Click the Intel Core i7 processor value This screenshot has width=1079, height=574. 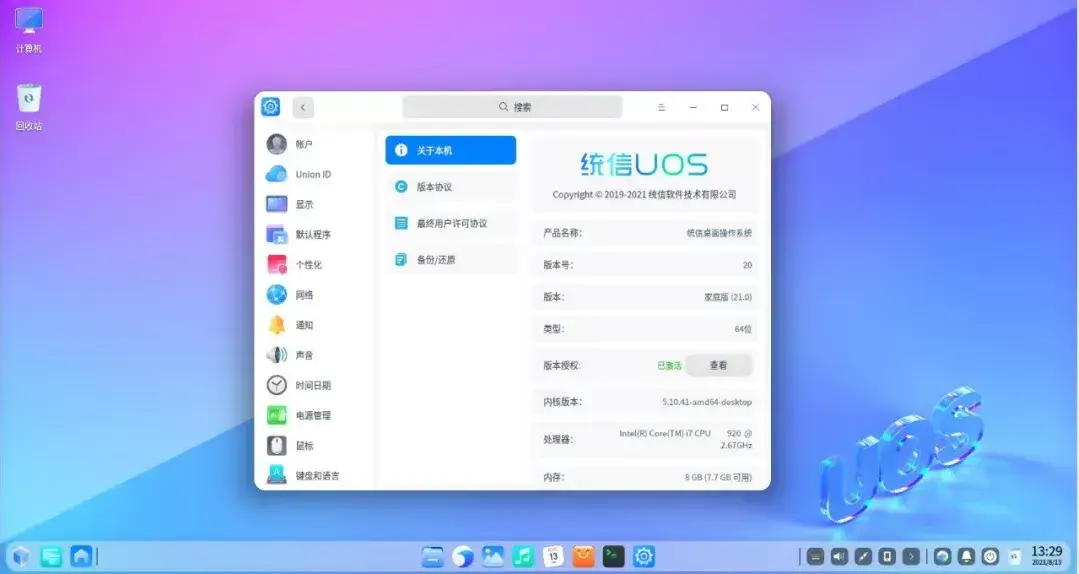click(x=685, y=439)
